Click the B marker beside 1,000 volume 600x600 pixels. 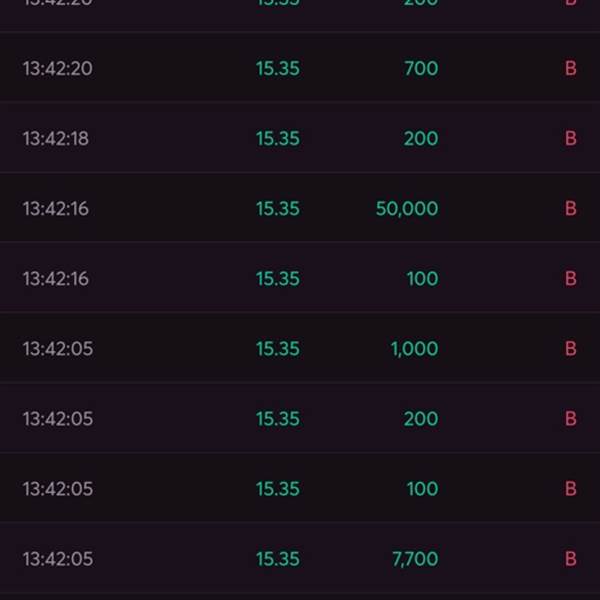[x=571, y=349]
